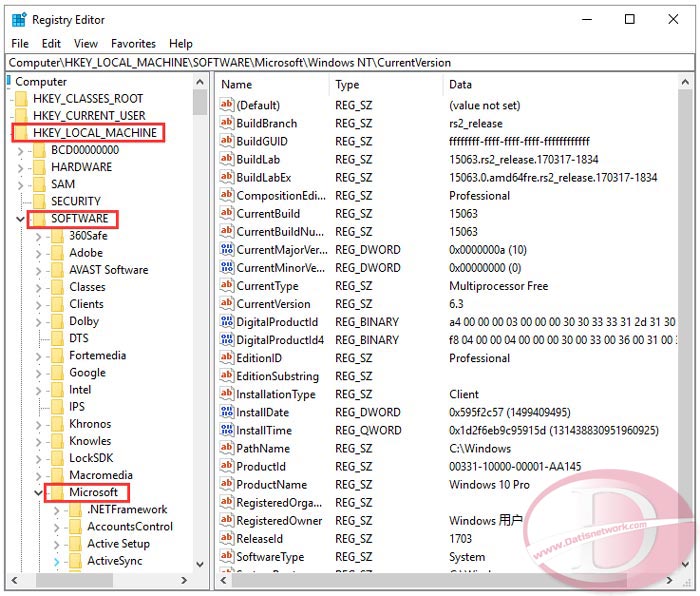Click the DWORD icon beside InstallDate

(227, 412)
